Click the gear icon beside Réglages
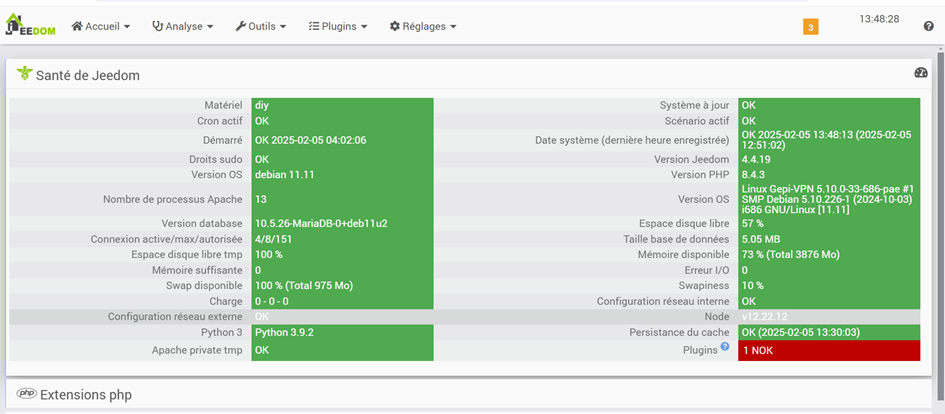Screen dimensions: 945x414 [x=395, y=27]
